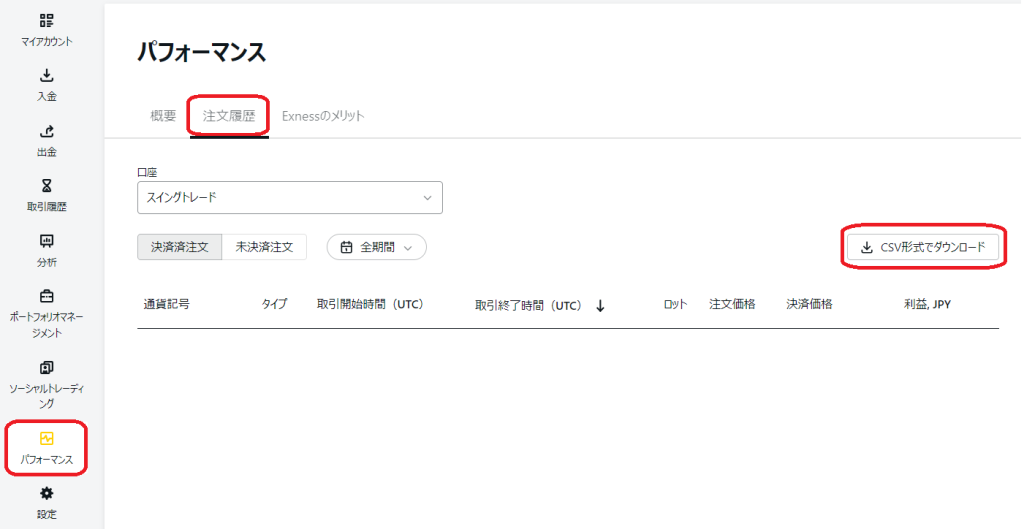The image size is (1024, 529).
Task: Open the 設定 gear icon
Action: pos(47,493)
